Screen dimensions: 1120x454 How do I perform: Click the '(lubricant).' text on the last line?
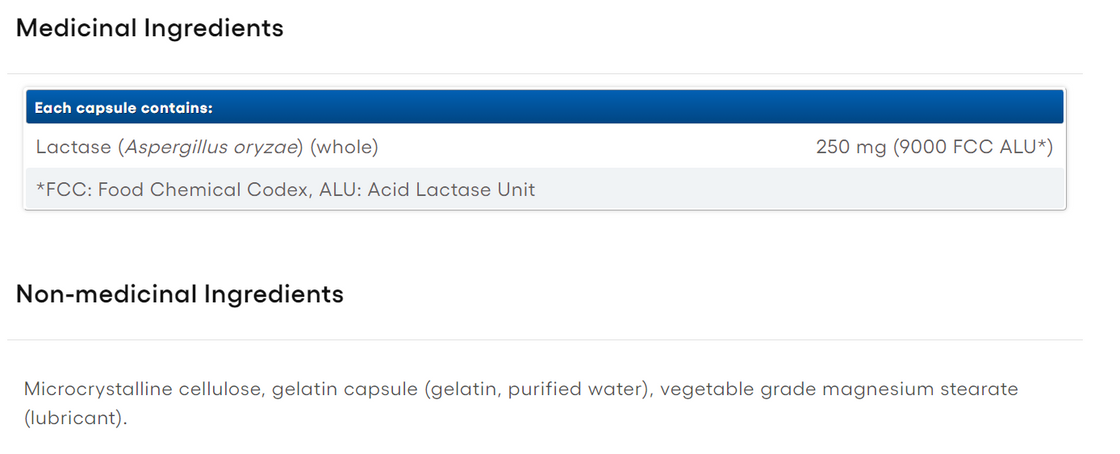point(76,418)
